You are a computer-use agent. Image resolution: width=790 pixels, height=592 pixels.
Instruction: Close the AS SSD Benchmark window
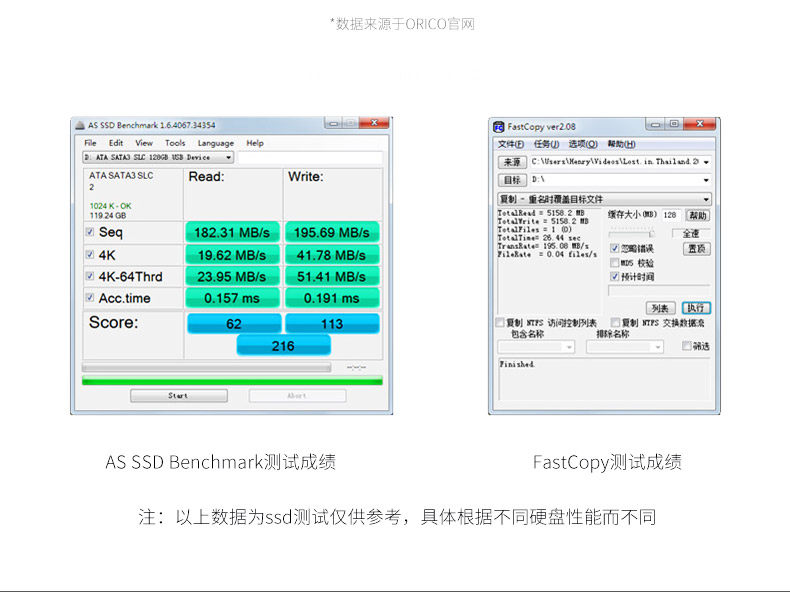[x=374, y=122]
